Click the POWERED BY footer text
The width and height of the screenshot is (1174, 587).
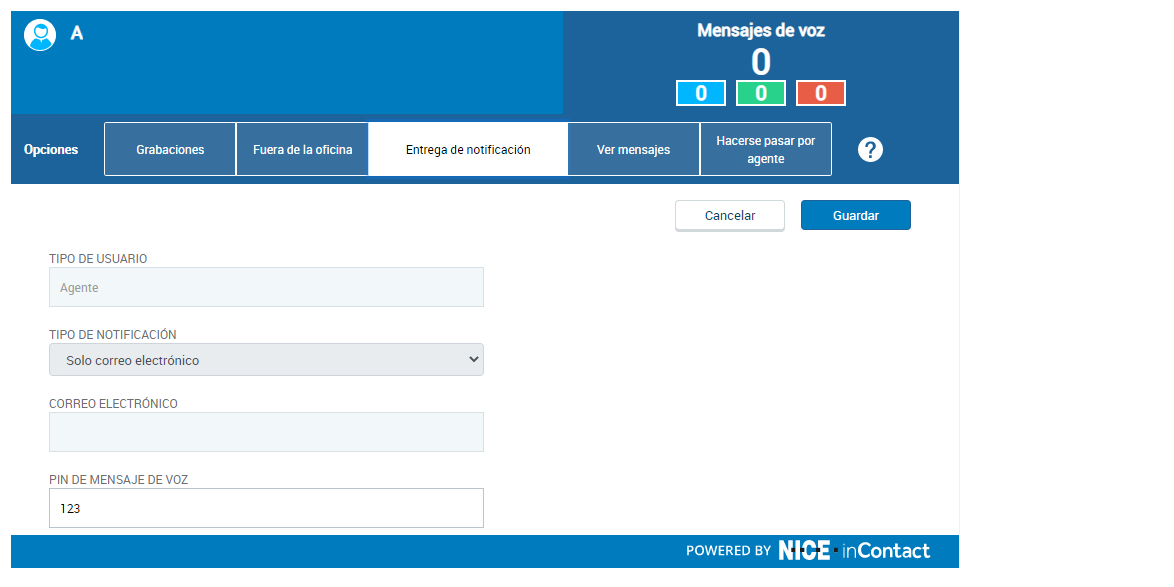729,551
